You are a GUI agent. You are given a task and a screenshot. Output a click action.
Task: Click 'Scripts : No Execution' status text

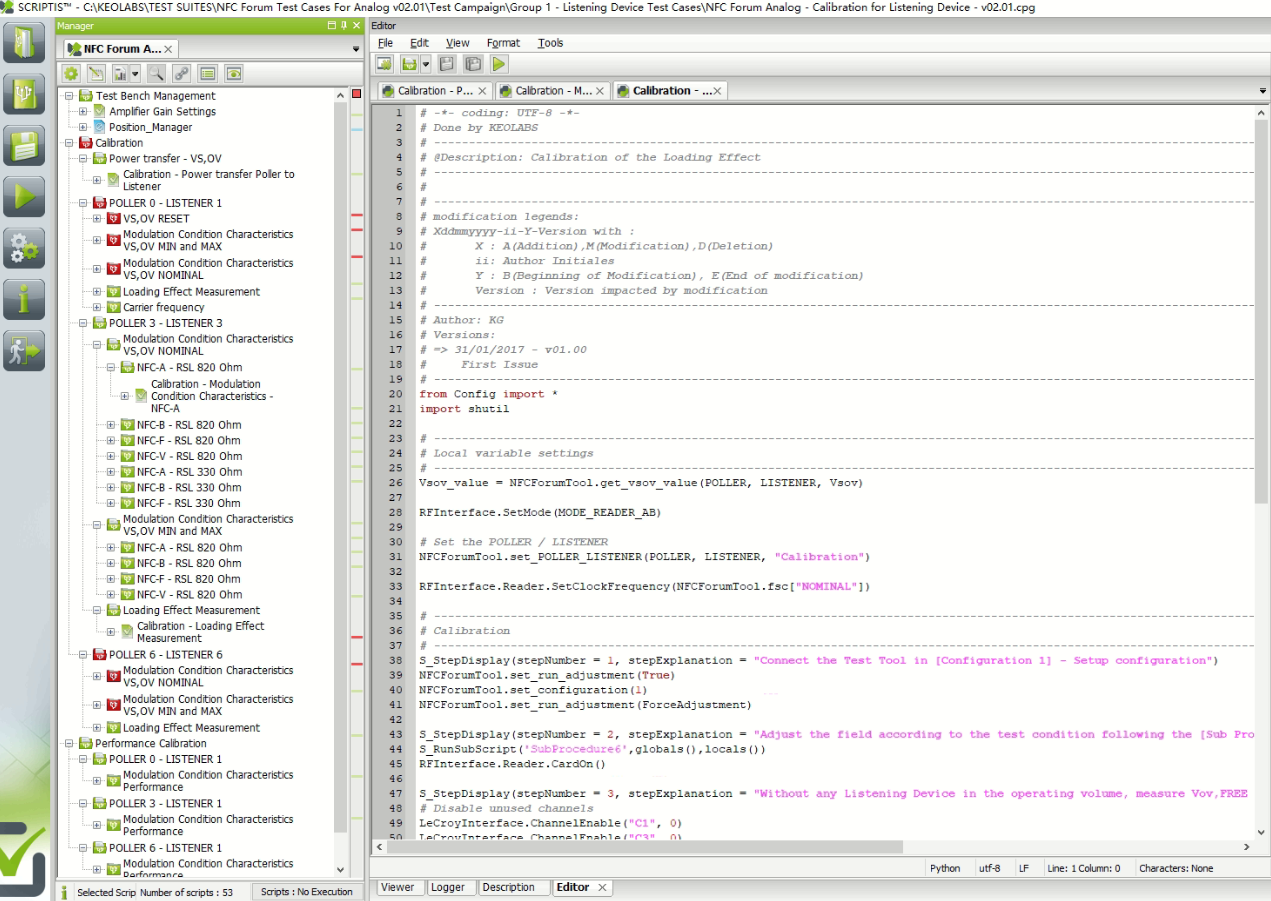307,892
